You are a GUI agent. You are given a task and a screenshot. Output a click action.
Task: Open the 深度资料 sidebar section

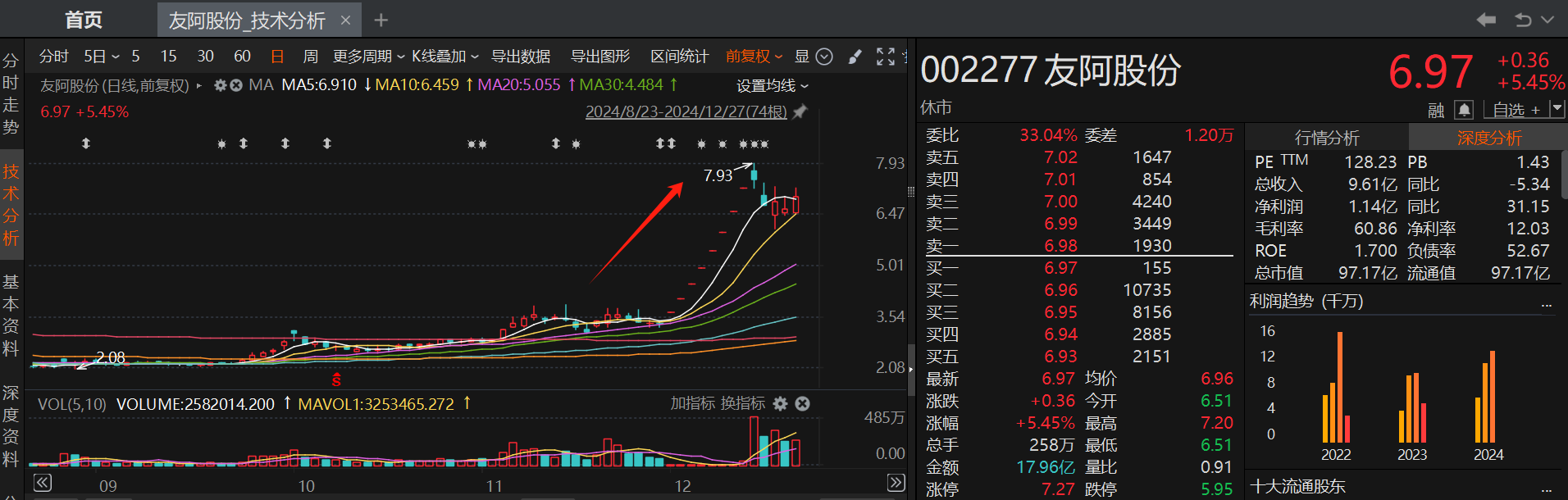11,425
